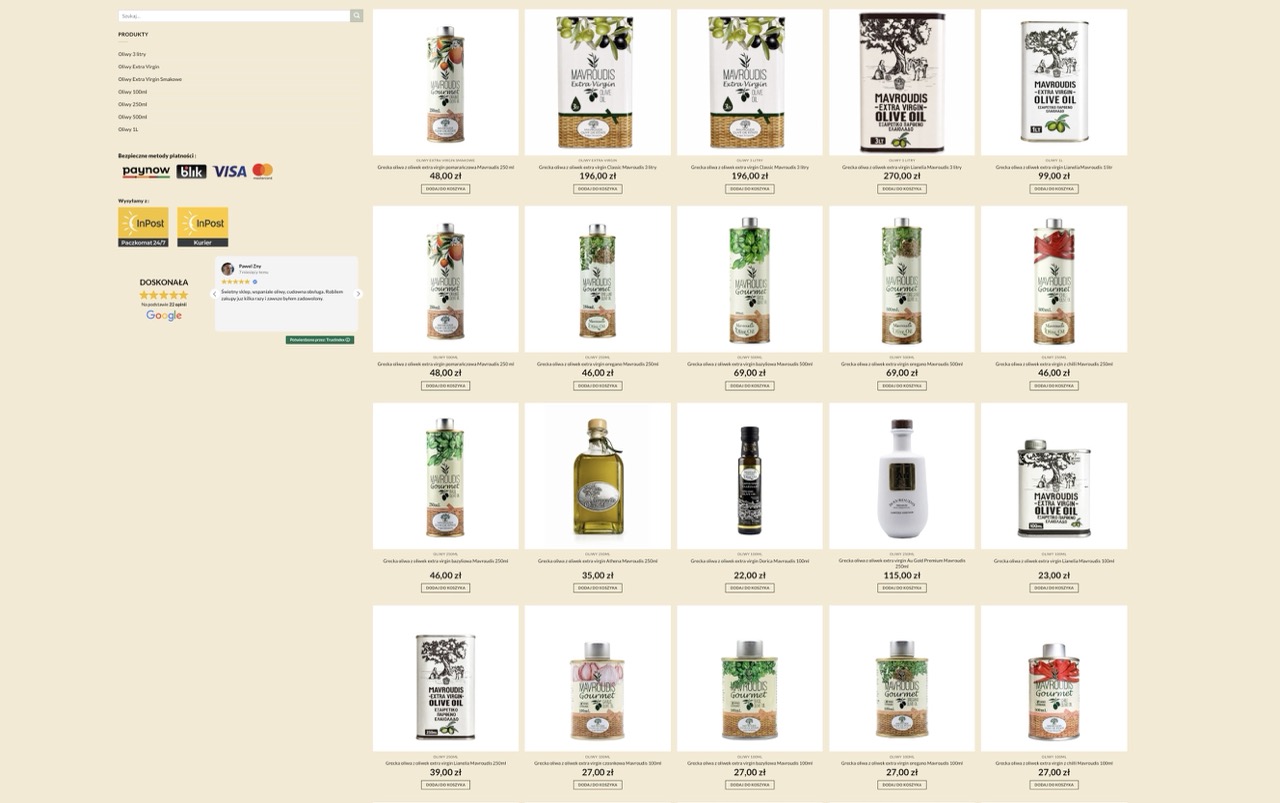1280x803 pixels.
Task: Add Au Gold Premium 250ml to cart
Action: [x=902, y=588]
